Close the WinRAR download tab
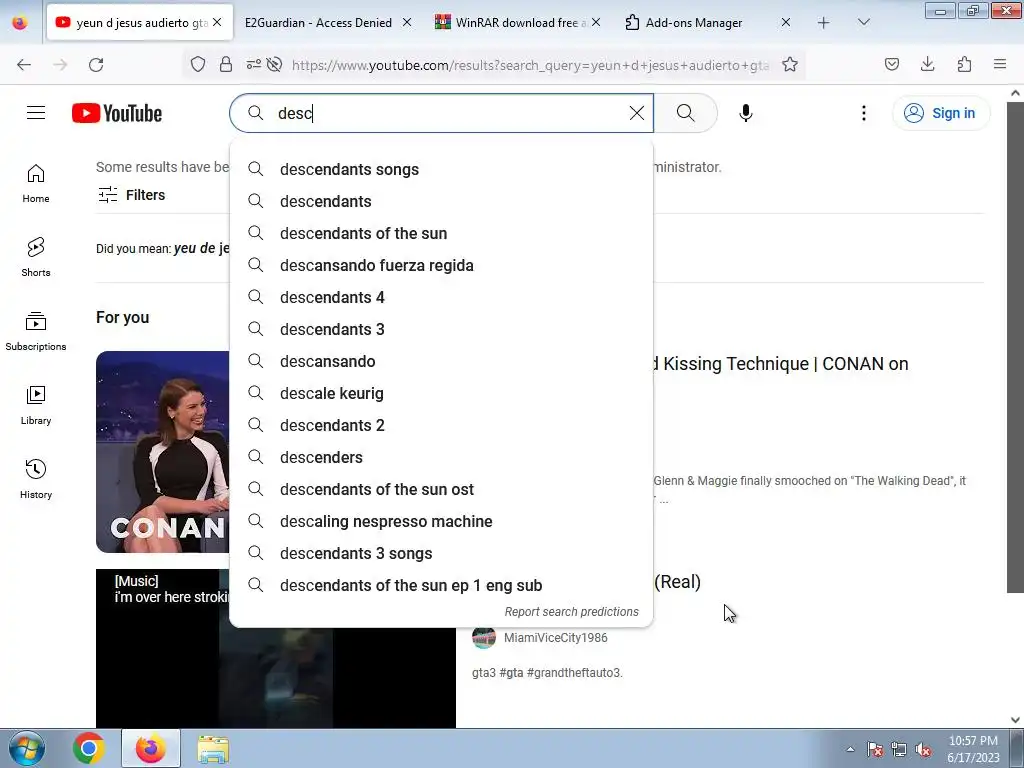The image size is (1024, 768). [596, 22]
